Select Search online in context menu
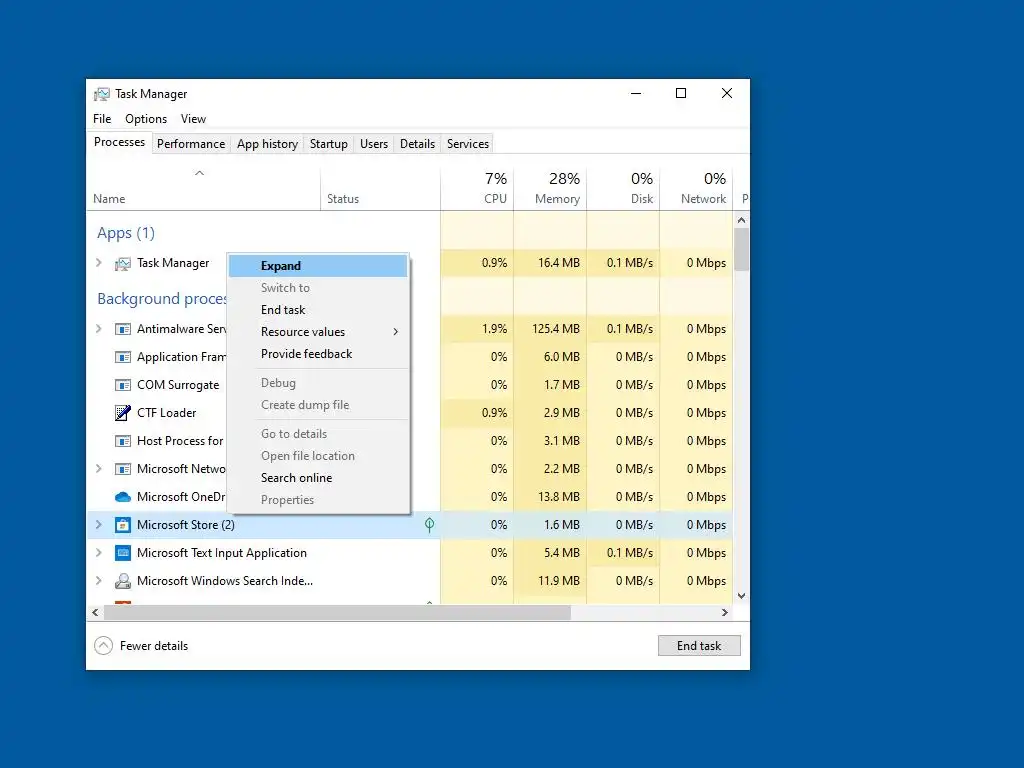1024x768 pixels. point(318,478)
